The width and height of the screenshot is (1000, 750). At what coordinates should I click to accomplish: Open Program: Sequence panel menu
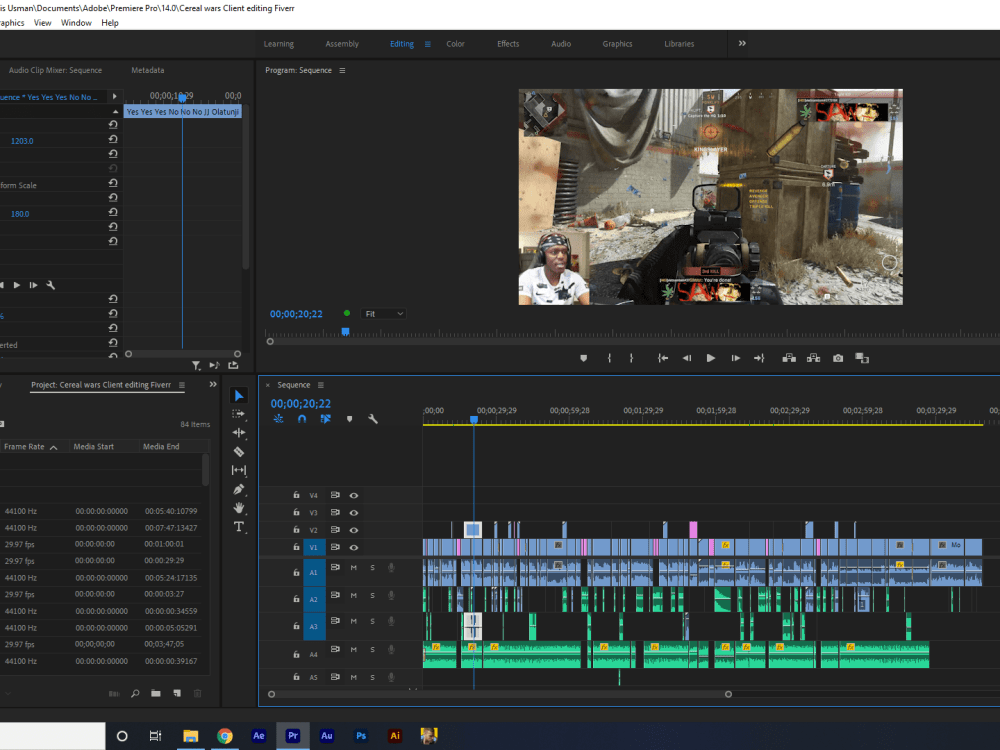click(x=342, y=70)
